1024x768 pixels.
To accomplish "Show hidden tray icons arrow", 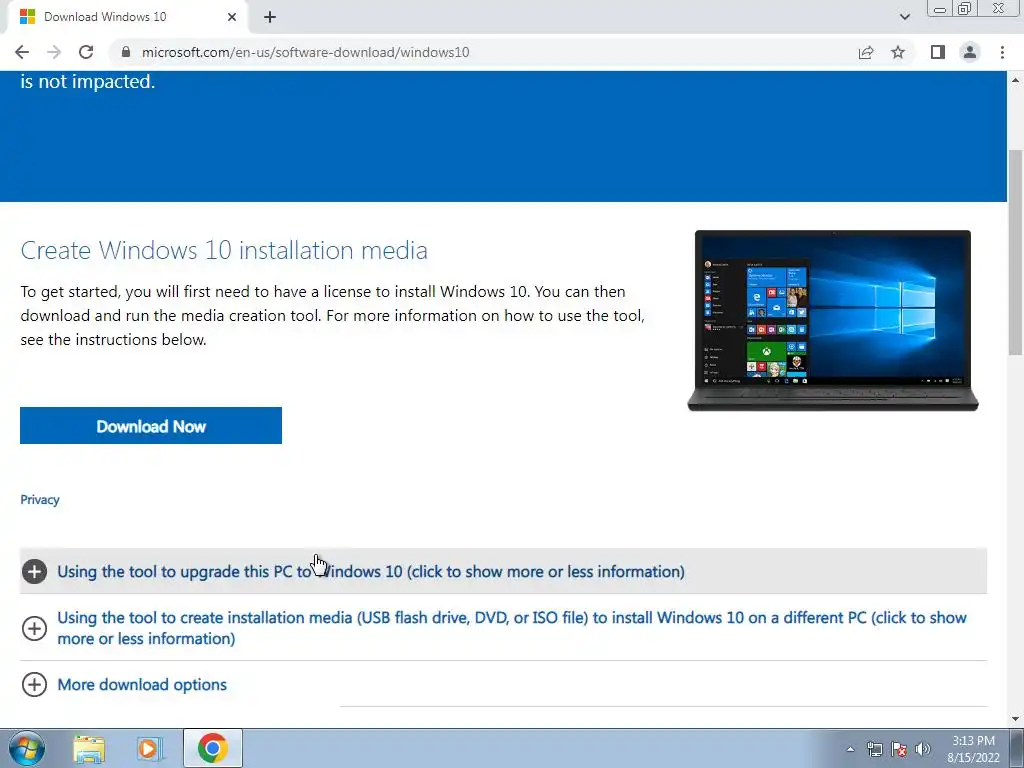I will click(x=850, y=749).
